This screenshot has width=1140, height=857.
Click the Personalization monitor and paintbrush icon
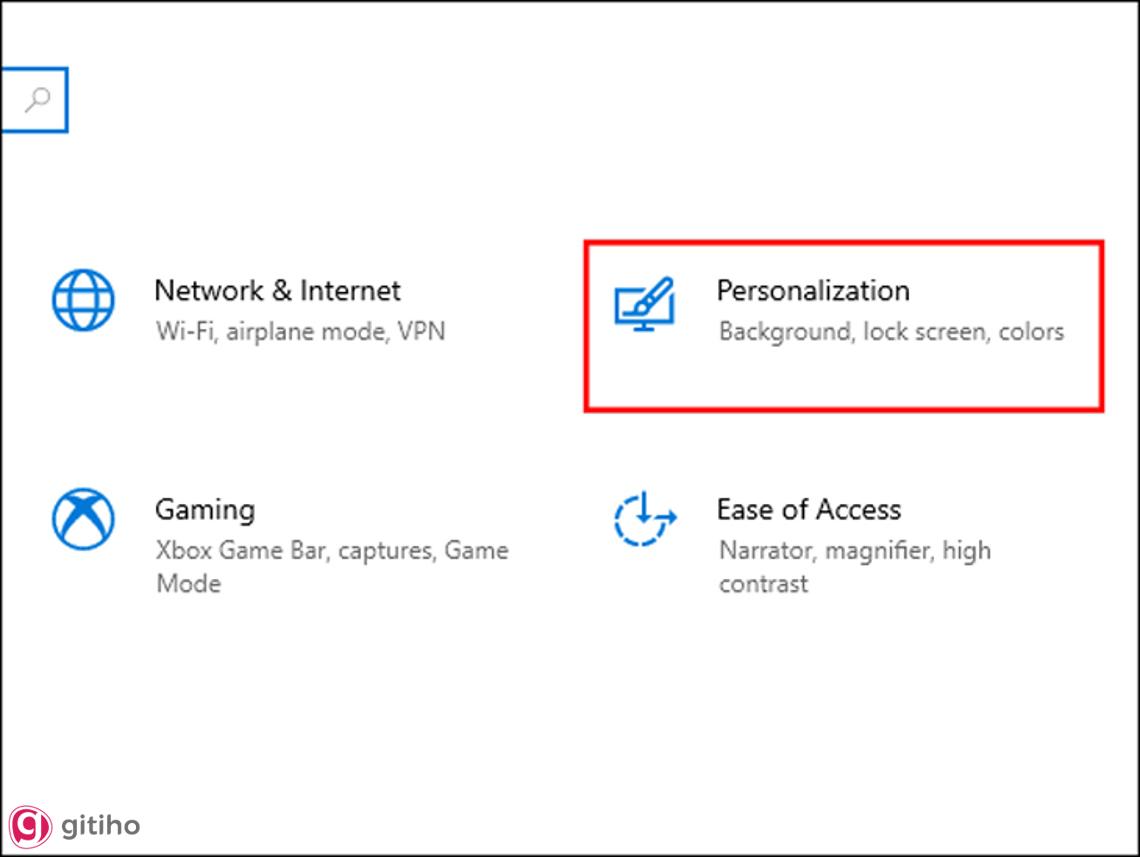pos(644,303)
